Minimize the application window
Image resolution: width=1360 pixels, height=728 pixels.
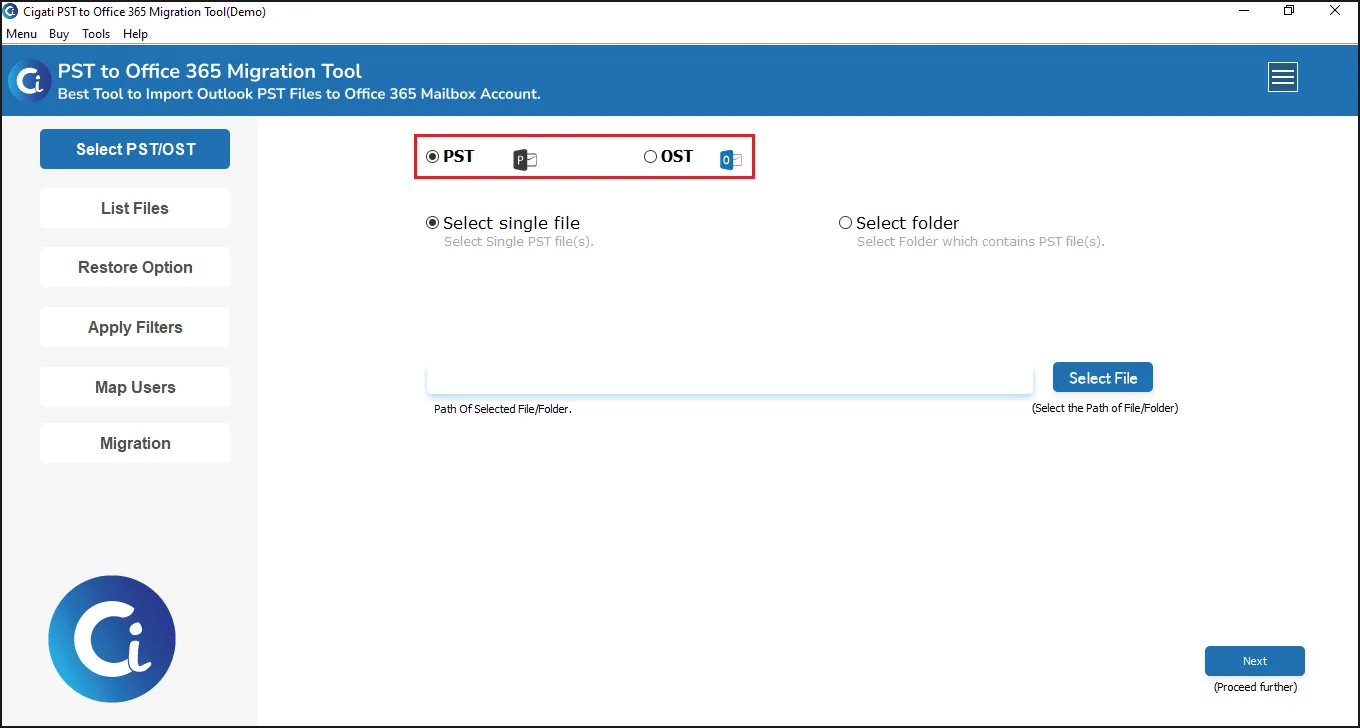coord(1242,11)
